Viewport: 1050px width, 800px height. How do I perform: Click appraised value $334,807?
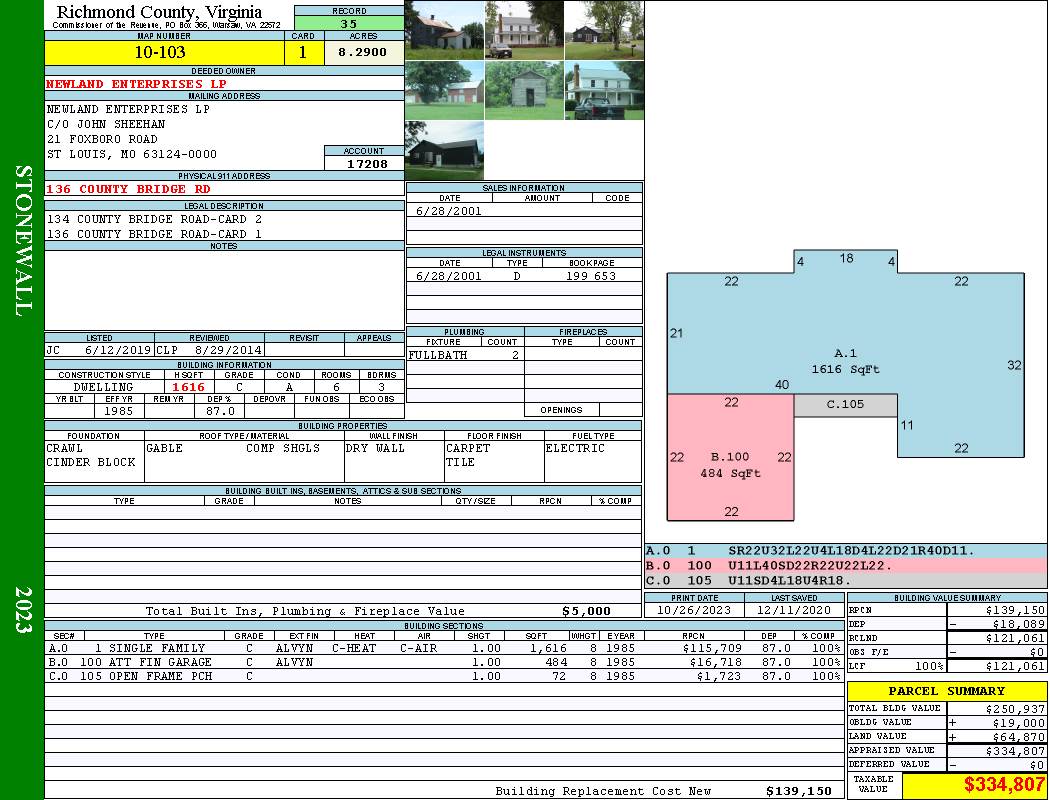coord(1015,751)
